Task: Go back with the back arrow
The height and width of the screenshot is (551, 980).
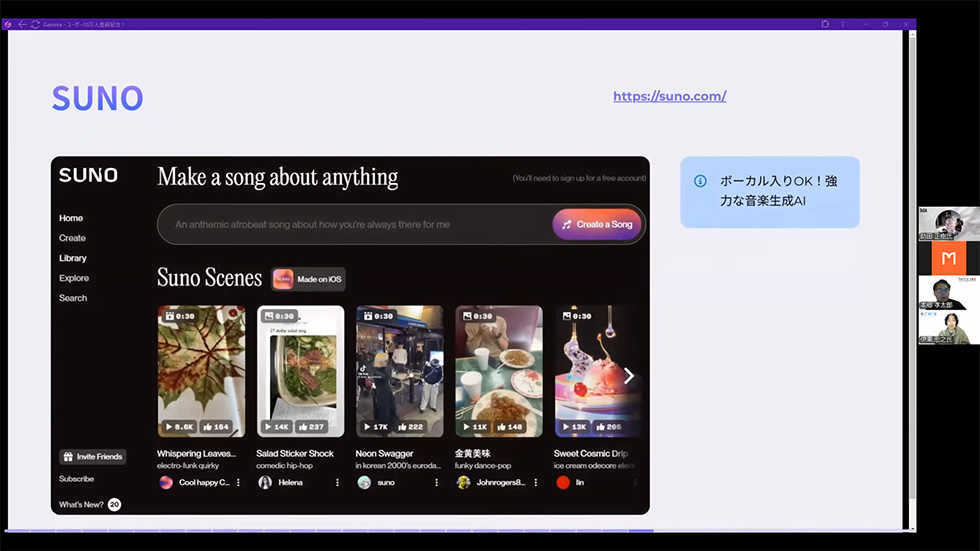Action: [x=22, y=24]
